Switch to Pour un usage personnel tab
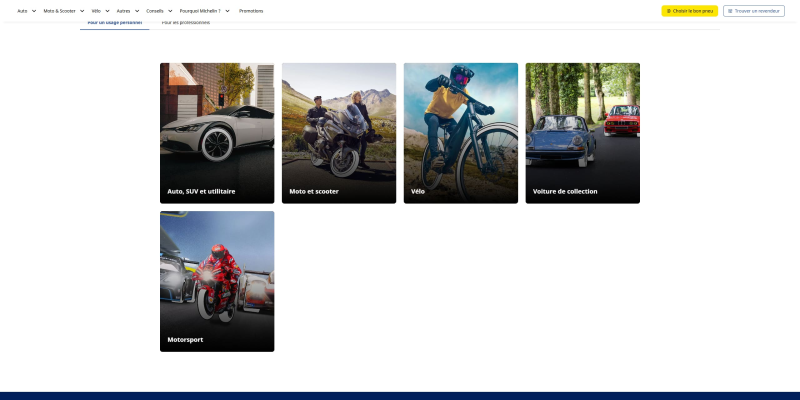800x400 pixels. tap(115, 23)
